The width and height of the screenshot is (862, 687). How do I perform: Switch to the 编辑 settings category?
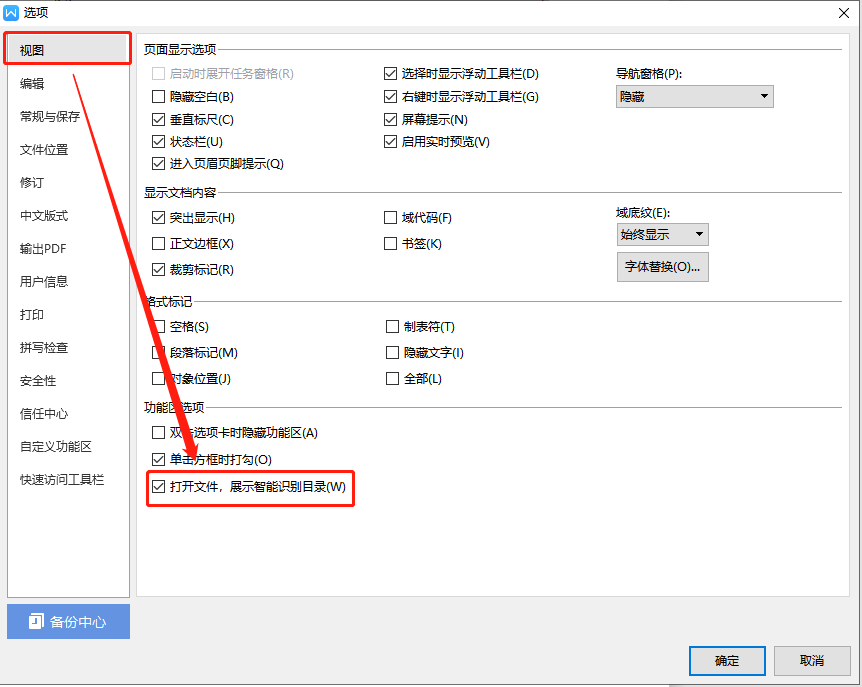coord(32,84)
